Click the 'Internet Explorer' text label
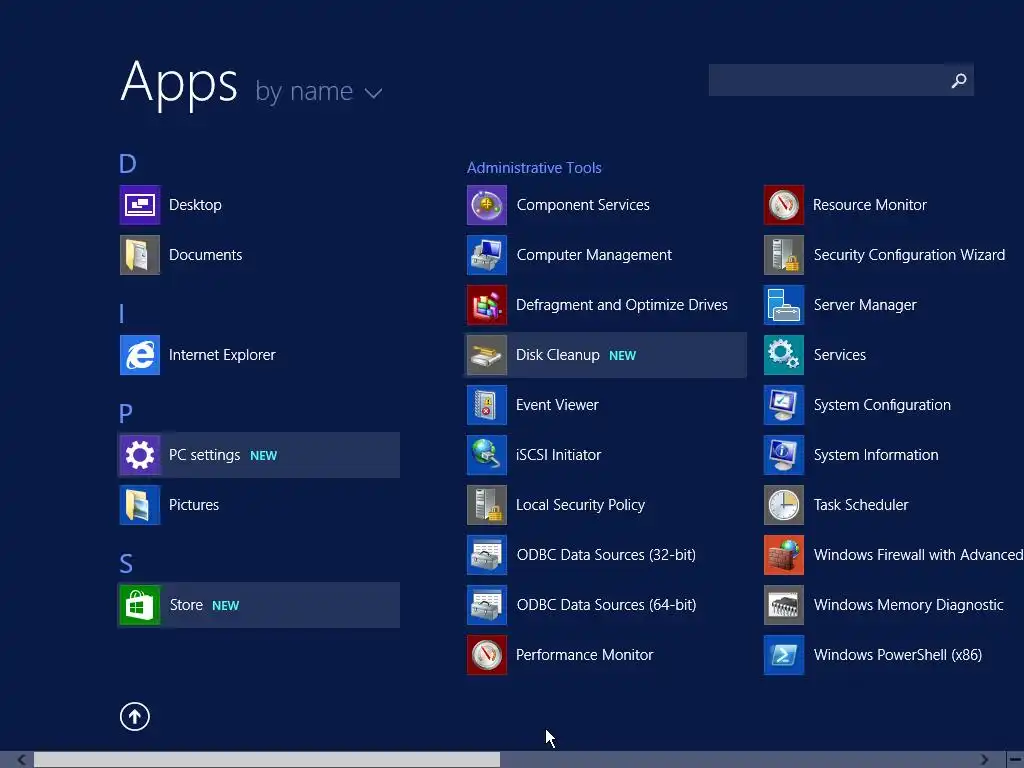This screenshot has height=768, width=1024. (x=222, y=355)
